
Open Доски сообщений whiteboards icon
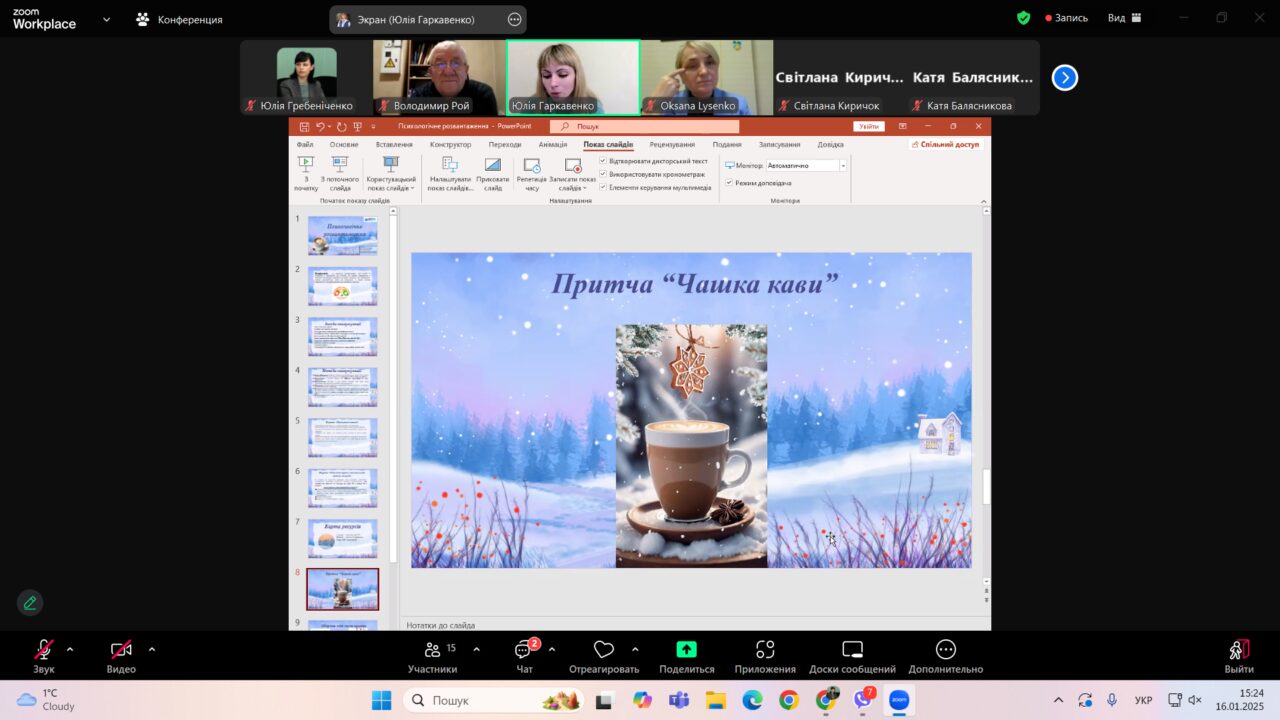coord(852,650)
